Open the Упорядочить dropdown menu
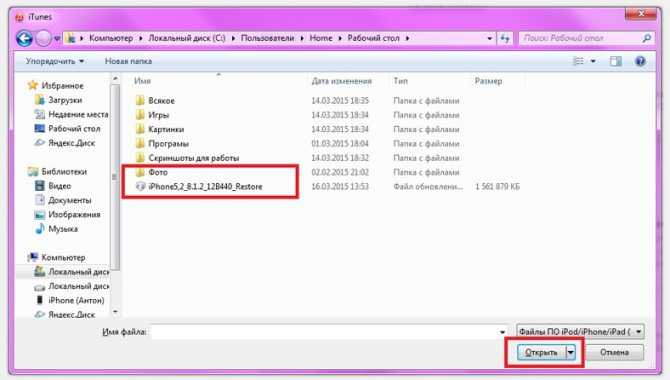This screenshot has width=670, height=380. coord(55,61)
